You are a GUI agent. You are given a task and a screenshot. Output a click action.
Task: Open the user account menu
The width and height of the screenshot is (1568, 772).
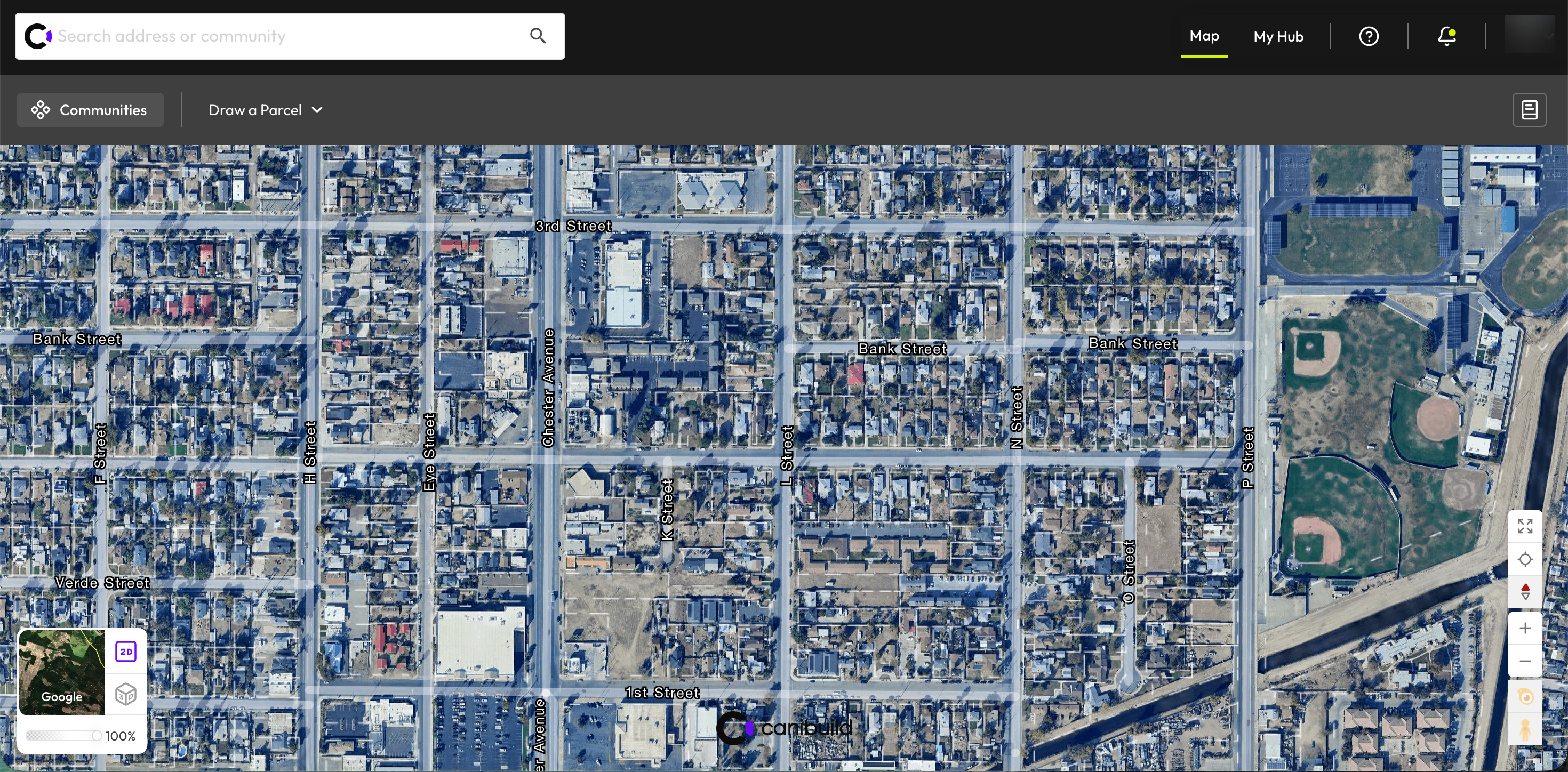click(x=1529, y=36)
